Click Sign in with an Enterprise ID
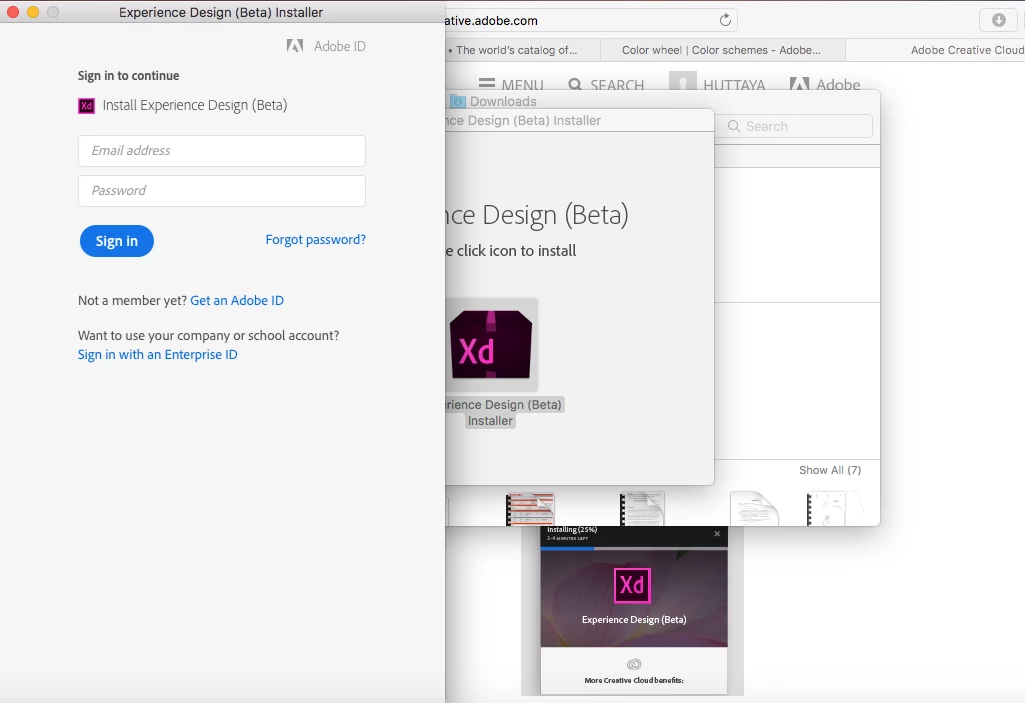This screenshot has width=1025, height=703. click(x=158, y=354)
